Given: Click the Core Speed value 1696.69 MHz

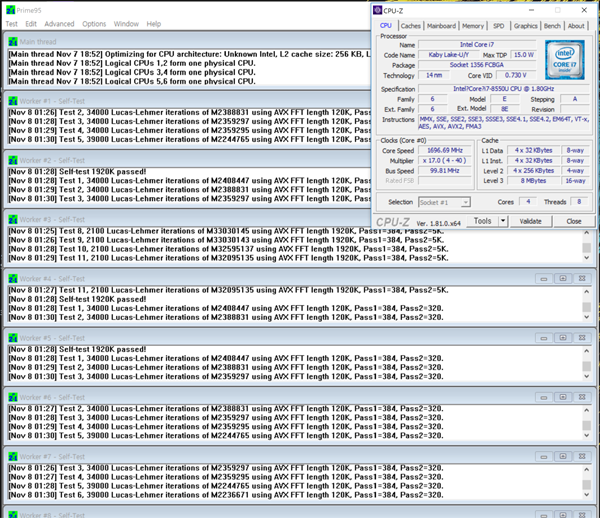Looking at the screenshot, I should [x=445, y=150].
